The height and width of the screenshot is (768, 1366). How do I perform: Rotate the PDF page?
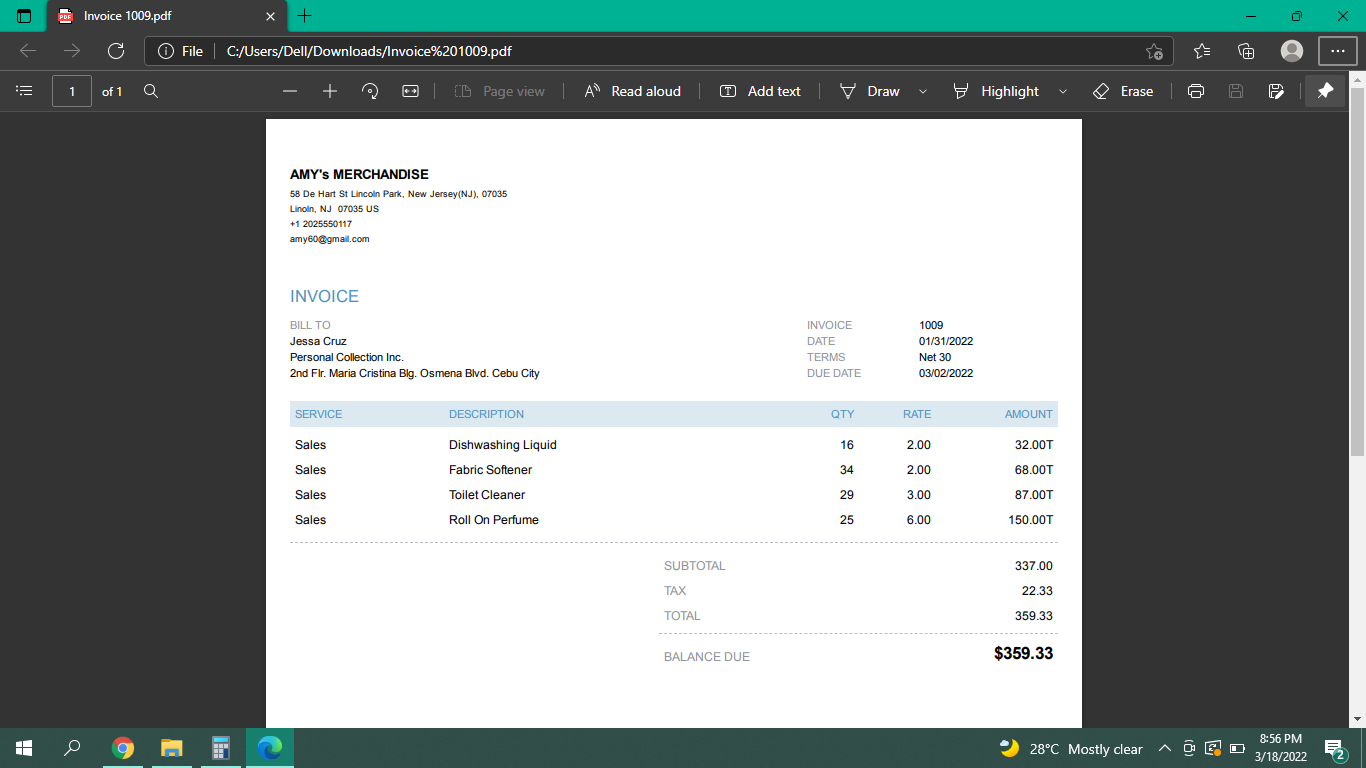point(370,91)
